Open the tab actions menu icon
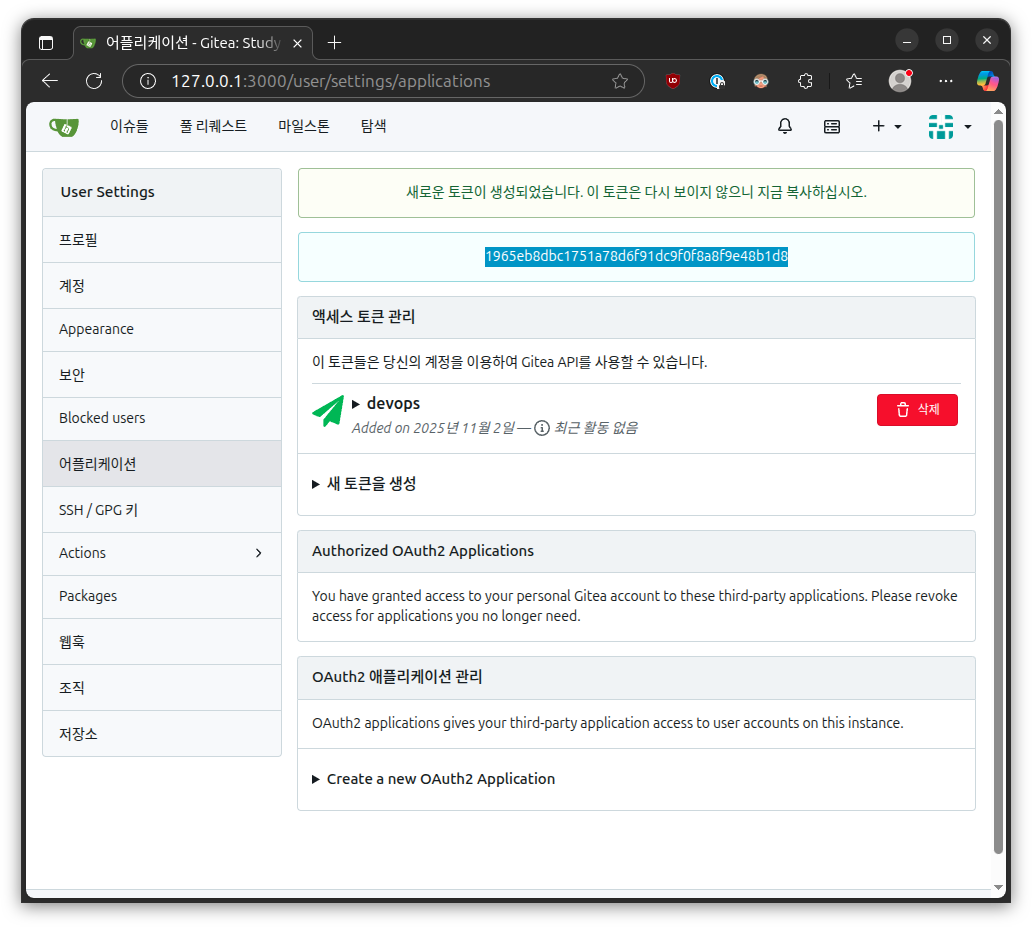 [x=46, y=43]
